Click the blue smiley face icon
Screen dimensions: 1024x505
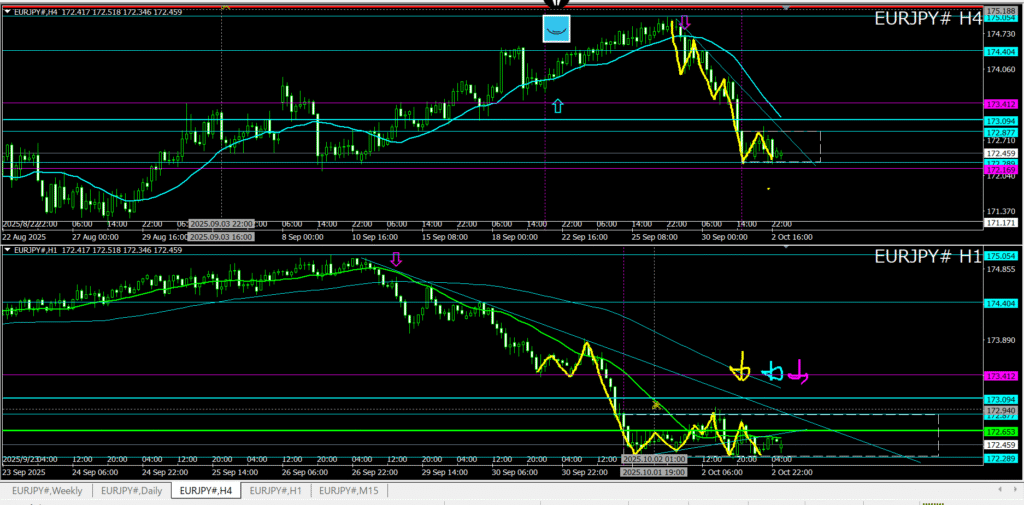pyautogui.click(x=555, y=29)
